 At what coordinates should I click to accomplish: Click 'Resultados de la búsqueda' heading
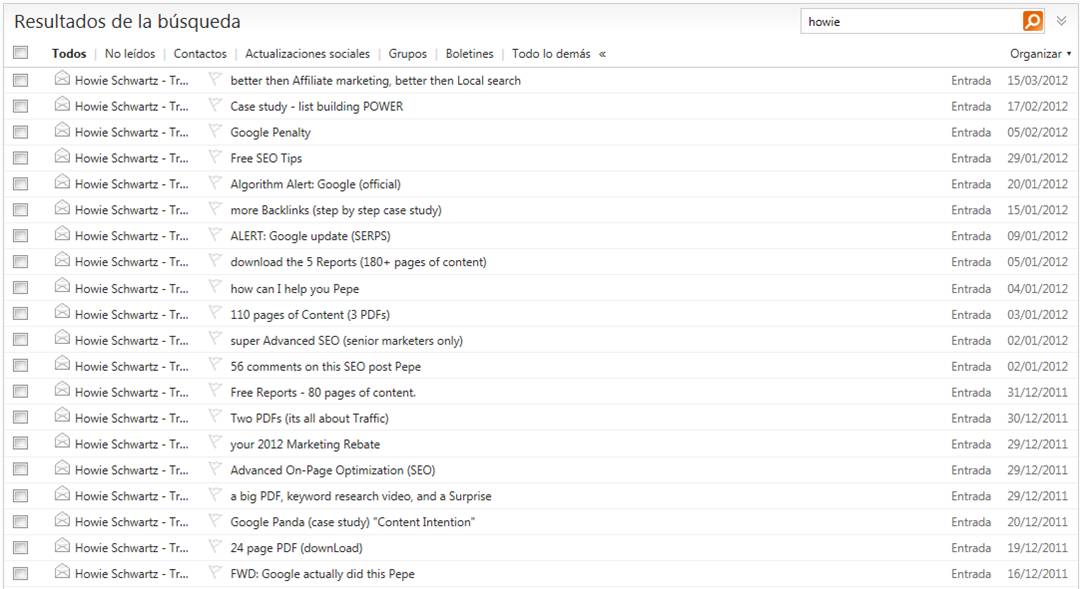click(127, 22)
